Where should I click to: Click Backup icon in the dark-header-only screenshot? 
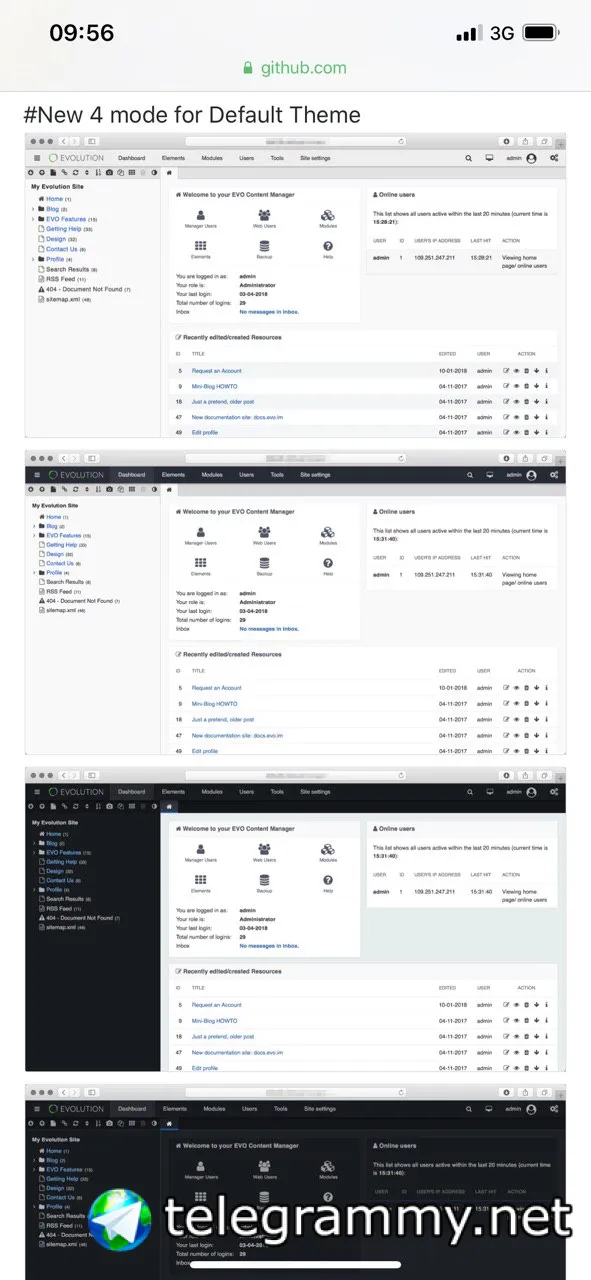tap(264, 563)
